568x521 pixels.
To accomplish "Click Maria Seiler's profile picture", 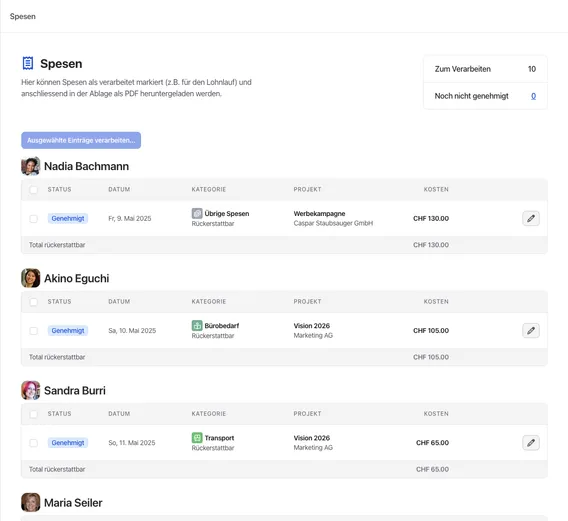I will 30,502.
